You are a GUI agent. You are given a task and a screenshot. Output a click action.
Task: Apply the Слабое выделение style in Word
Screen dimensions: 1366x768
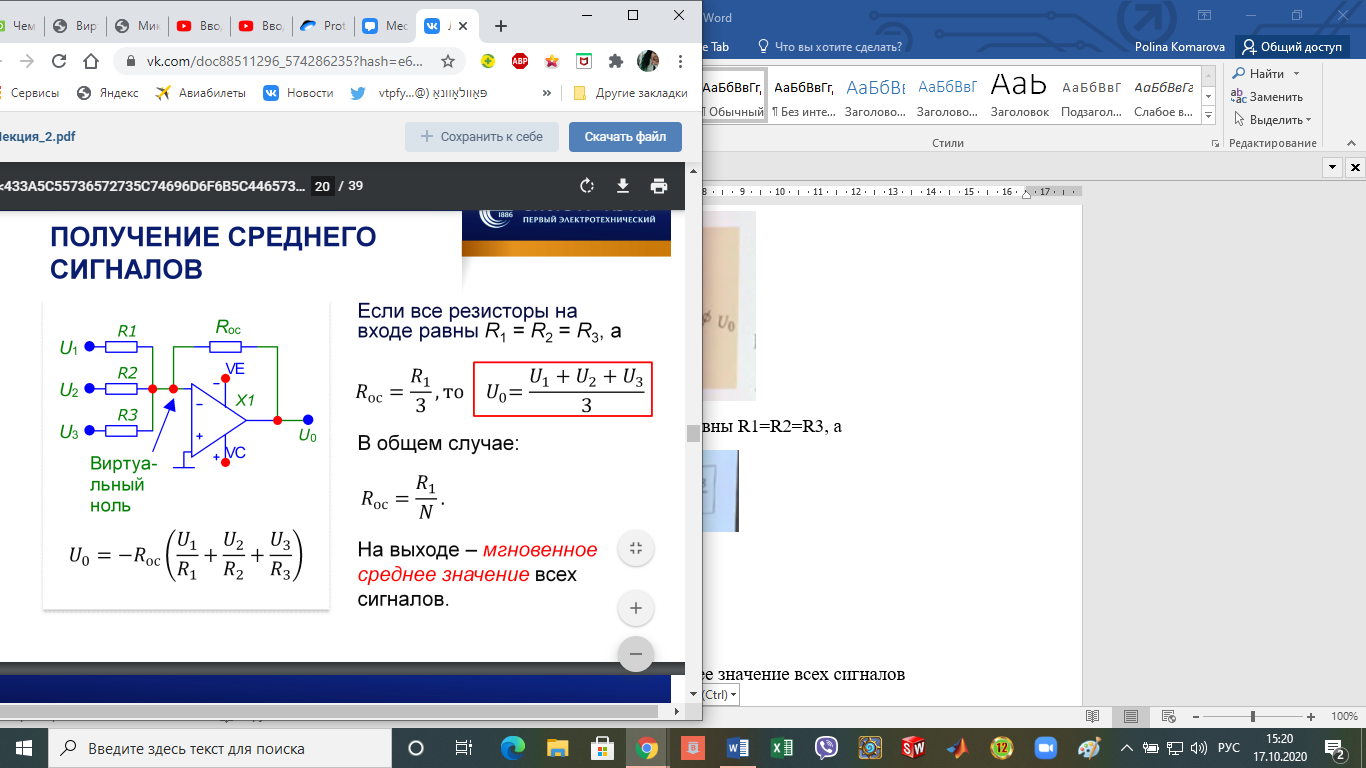pyautogui.click(x=1164, y=95)
